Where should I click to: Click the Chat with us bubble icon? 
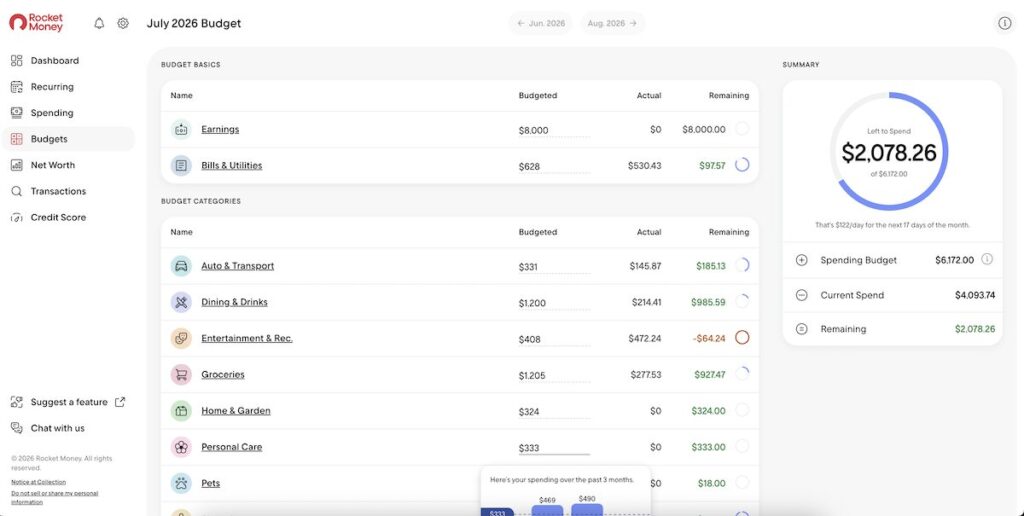coord(17,428)
